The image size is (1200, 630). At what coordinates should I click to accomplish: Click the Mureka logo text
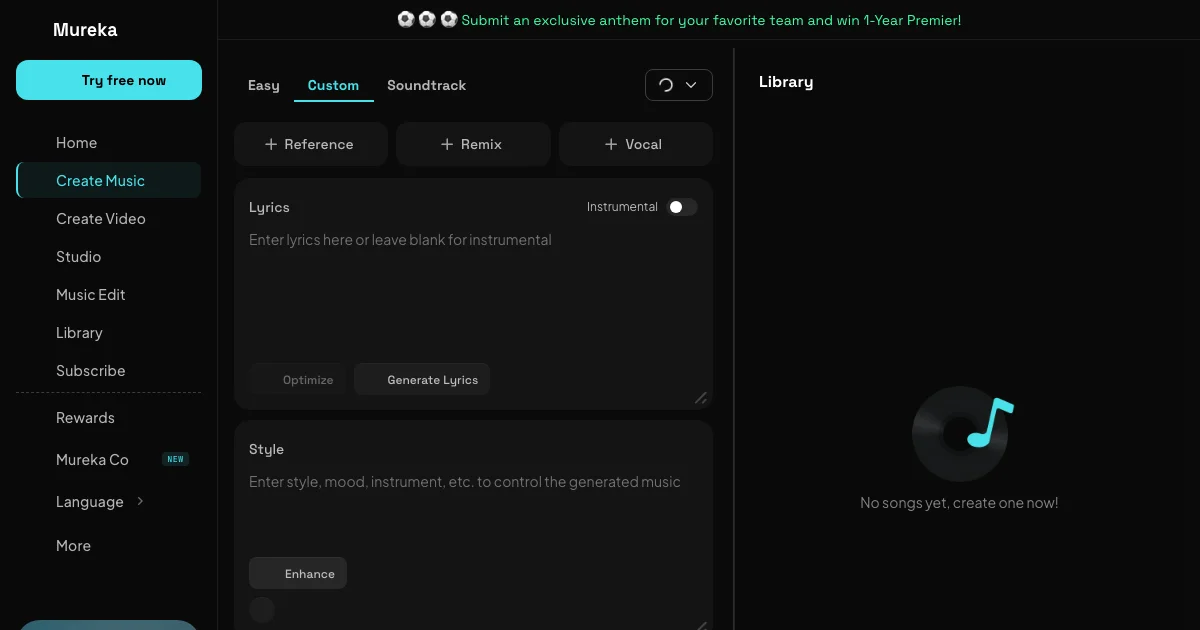(x=85, y=30)
